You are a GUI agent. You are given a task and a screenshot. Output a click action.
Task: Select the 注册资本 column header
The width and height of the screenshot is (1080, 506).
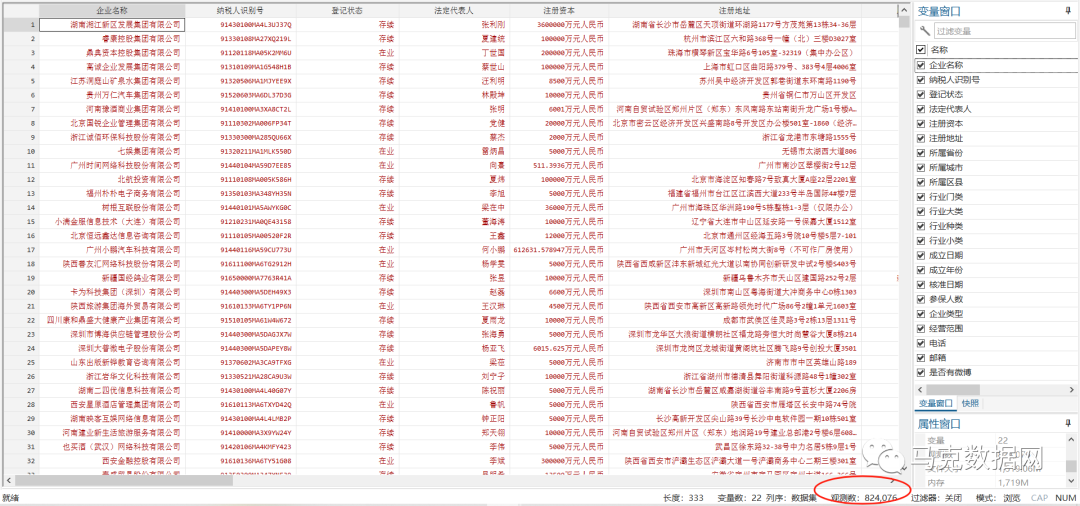tap(559, 11)
